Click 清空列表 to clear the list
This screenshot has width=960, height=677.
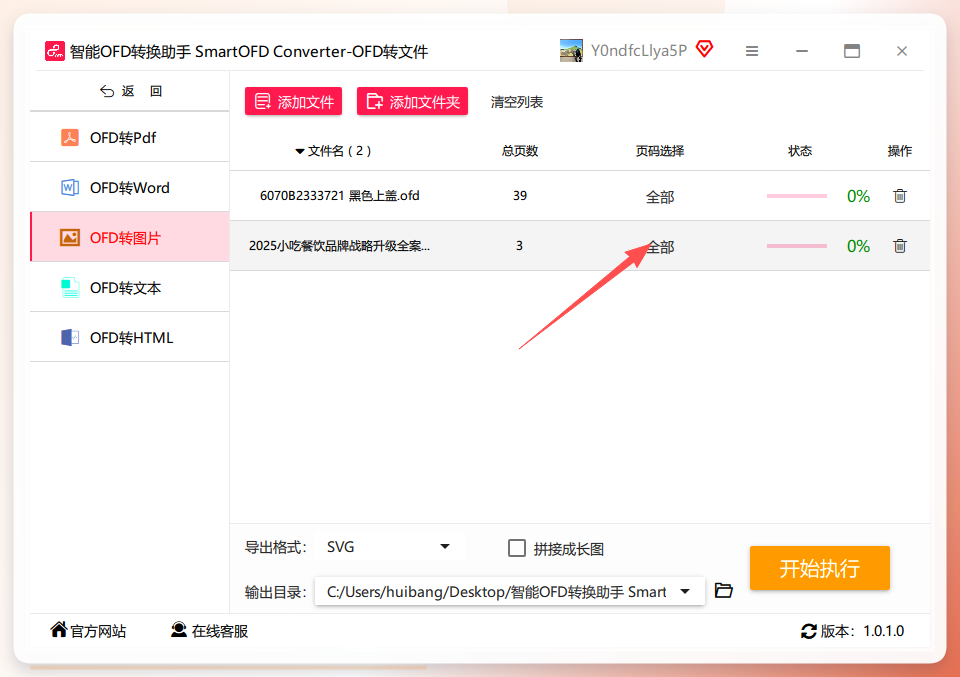pyautogui.click(x=517, y=102)
